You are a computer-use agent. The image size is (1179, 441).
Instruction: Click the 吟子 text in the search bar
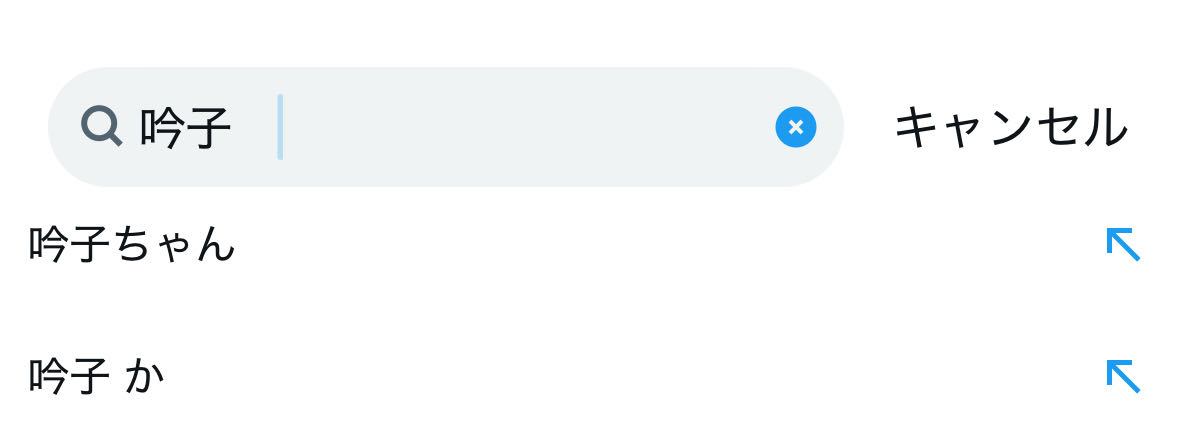186,128
